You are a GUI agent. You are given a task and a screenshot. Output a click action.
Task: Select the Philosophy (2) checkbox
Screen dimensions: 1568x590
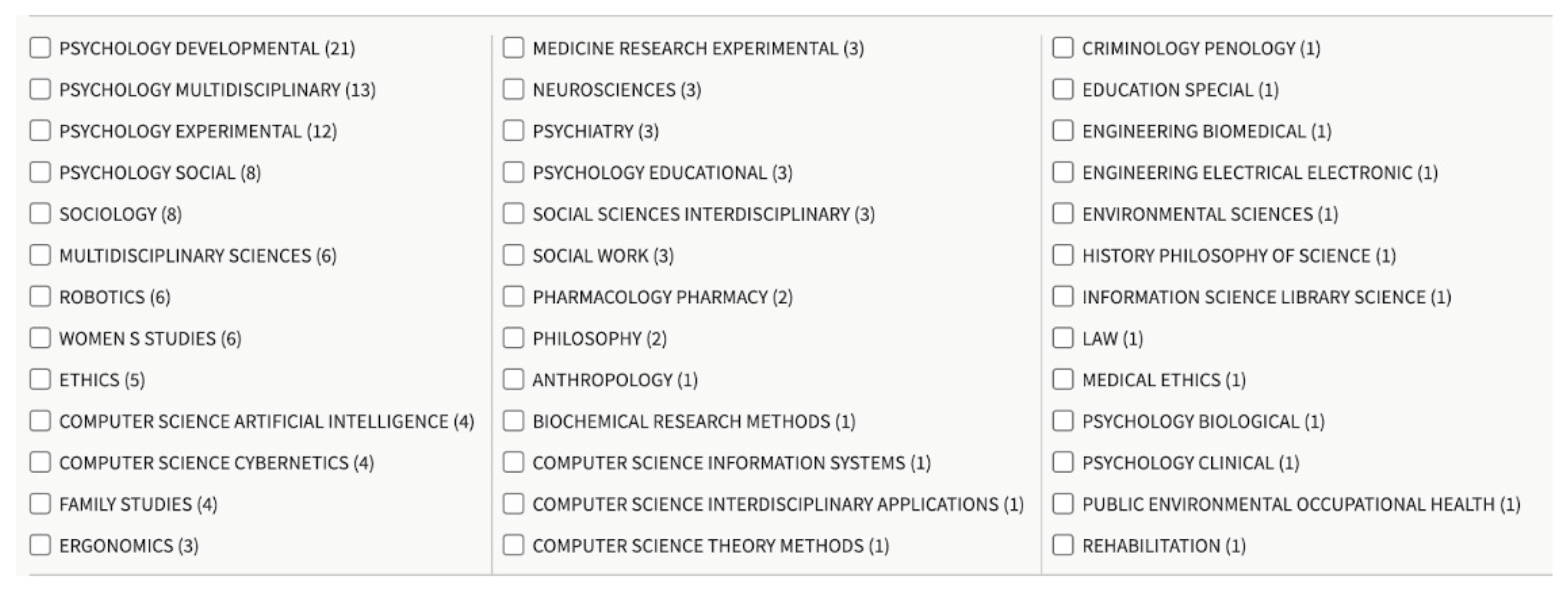pos(513,338)
